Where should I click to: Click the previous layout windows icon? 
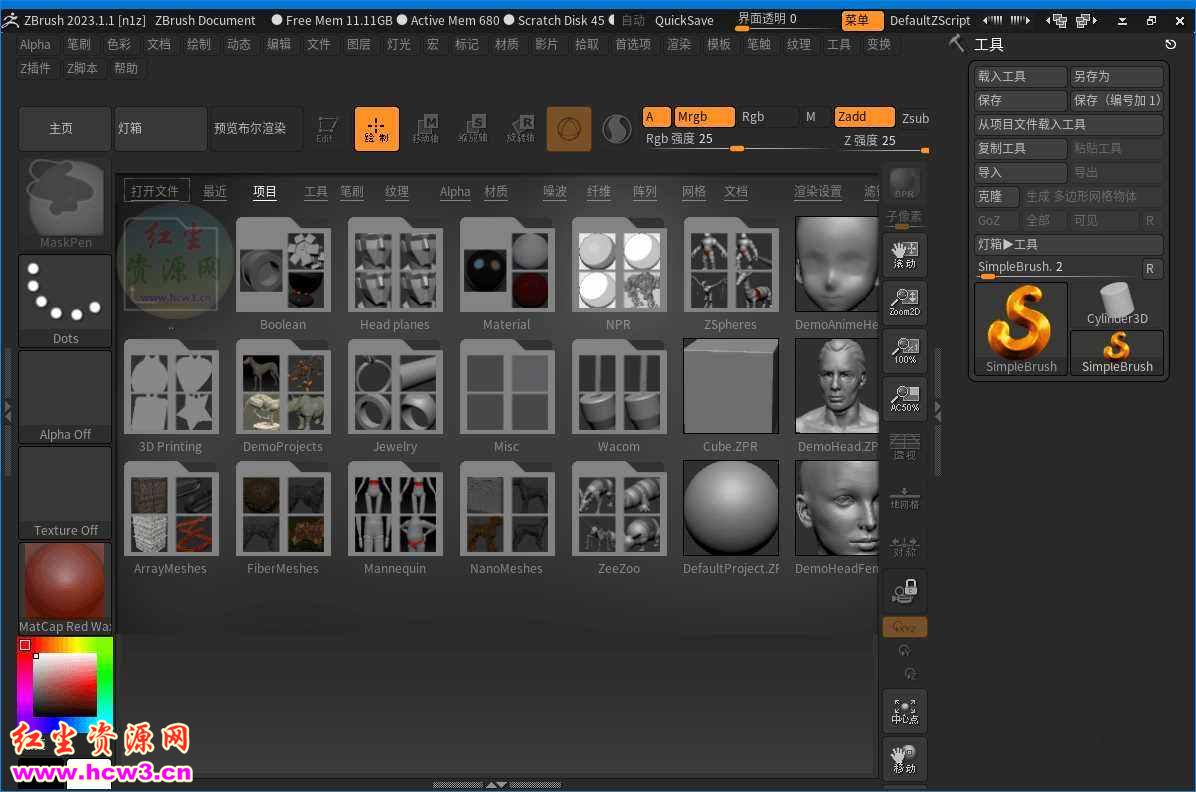click(x=1057, y=21)
